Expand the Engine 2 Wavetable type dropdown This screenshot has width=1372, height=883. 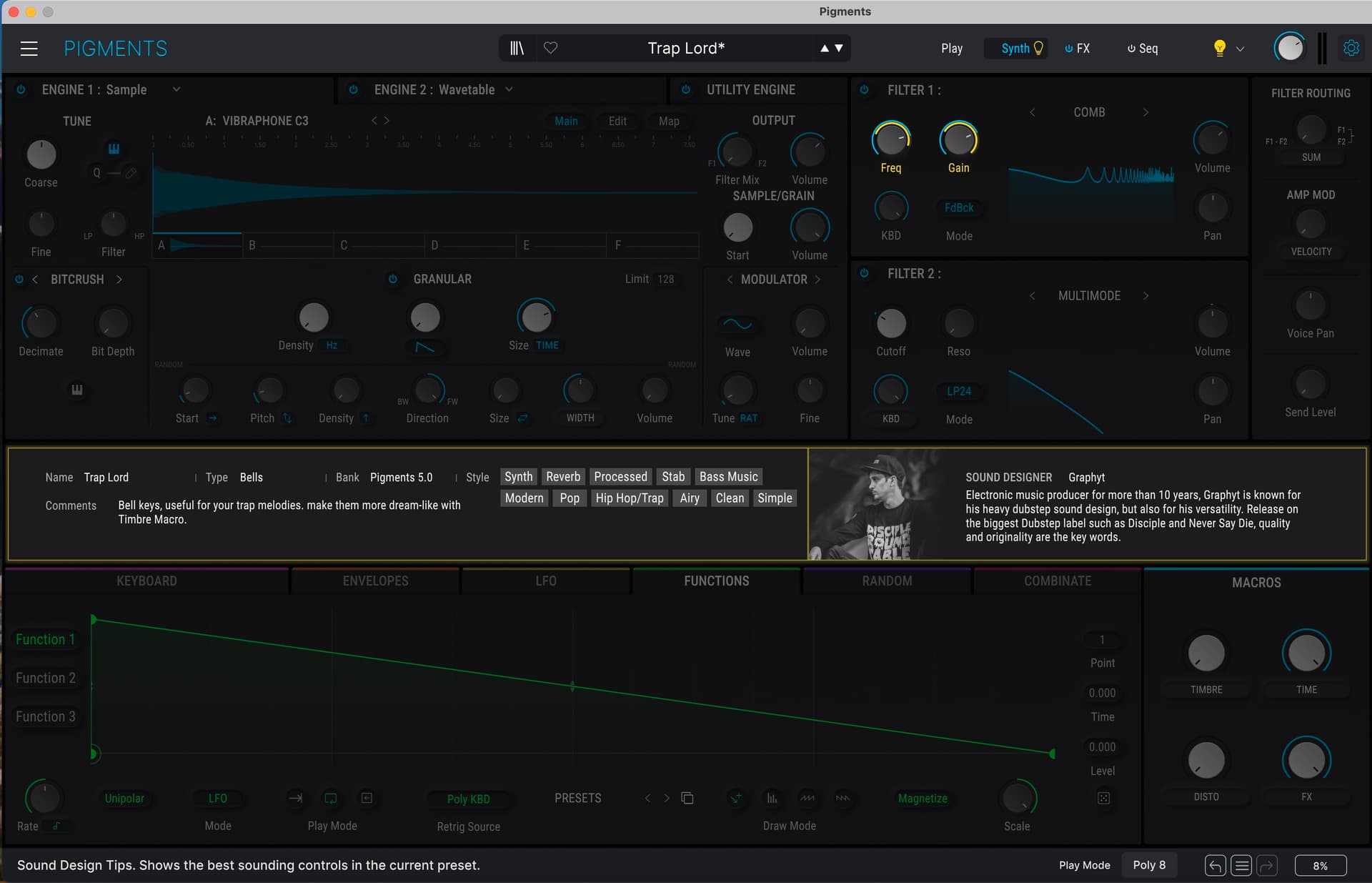(509, 89)
